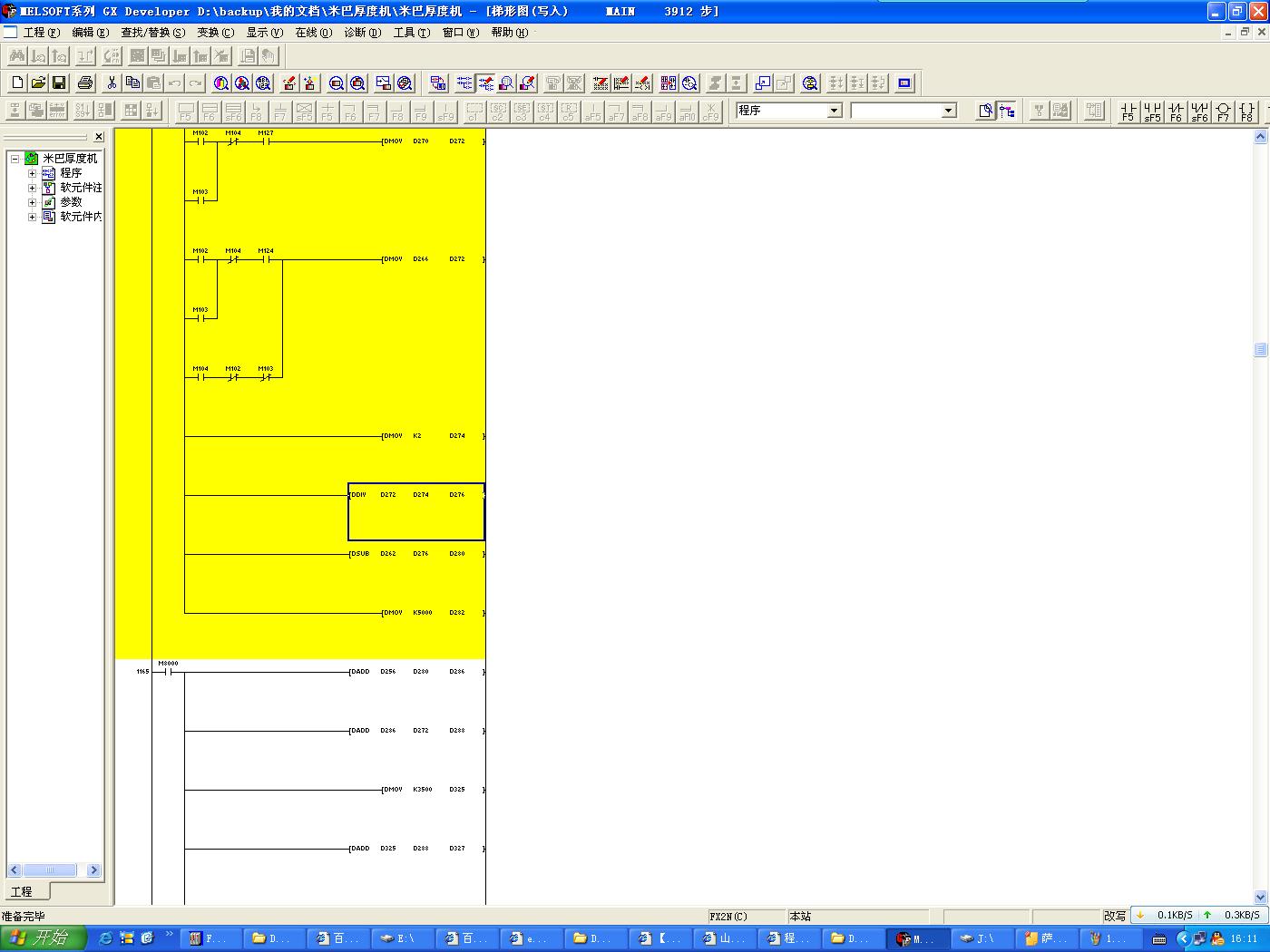
Task: Open the 程序 dropdown in the toolbar
Action: pyautogui.click(x=834, y=111)
